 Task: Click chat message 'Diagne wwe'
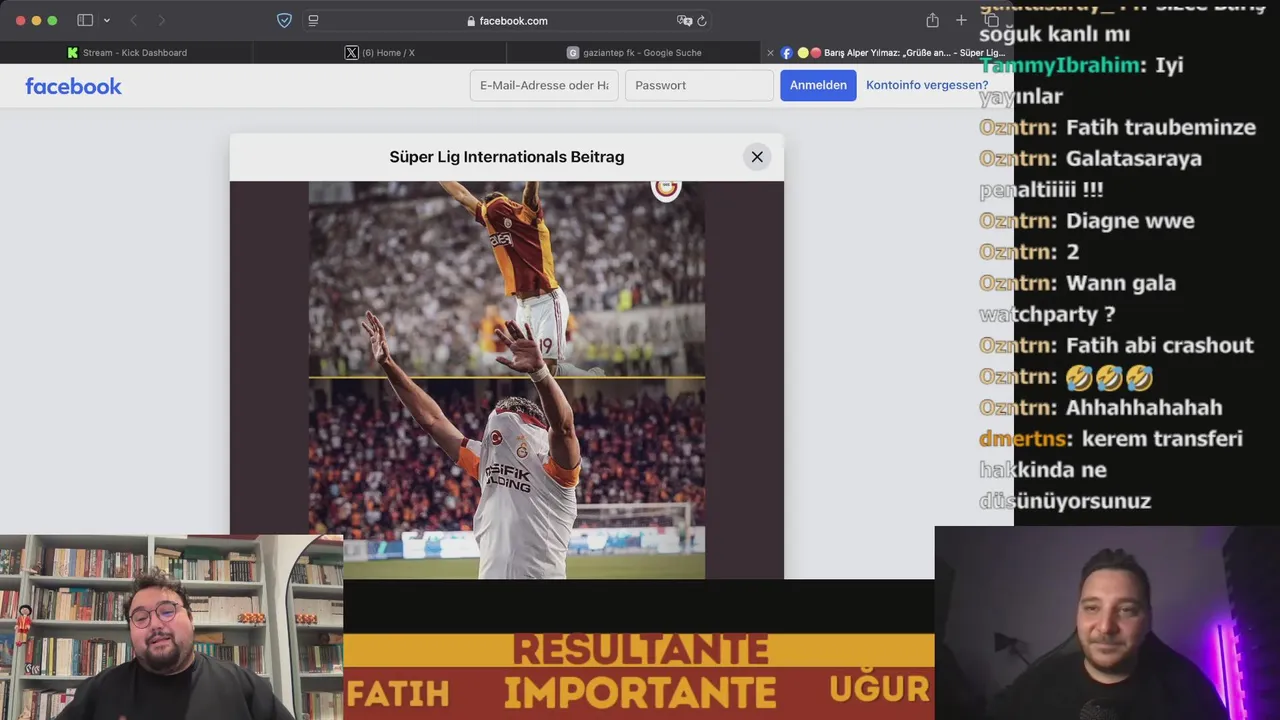point(1130,220)
